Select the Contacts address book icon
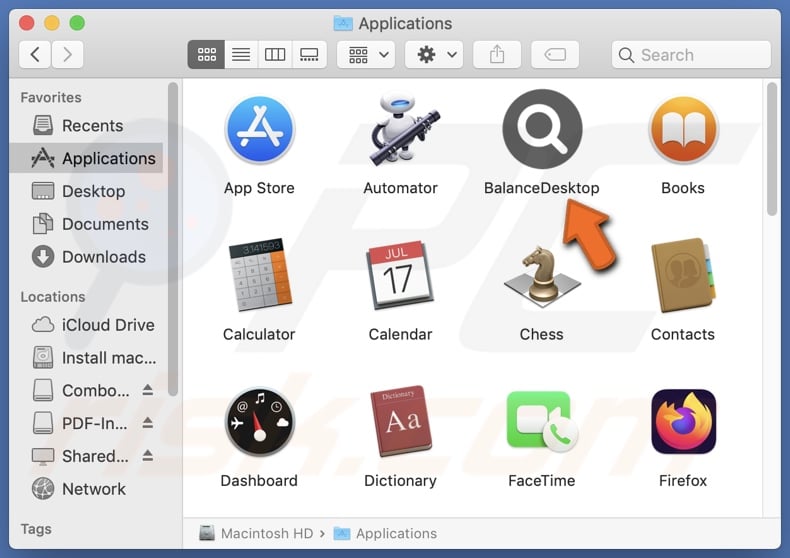The height and width of the screenshot is (558, 790). pyautogui.click(x=683, y=275)
